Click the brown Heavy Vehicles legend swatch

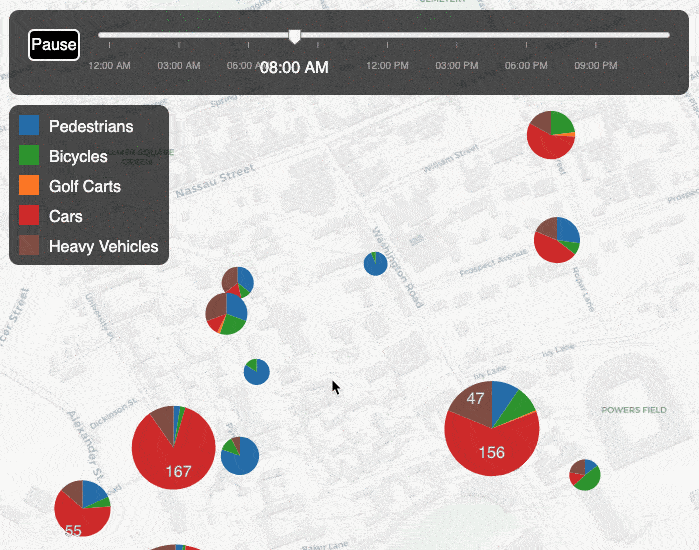[29, 245]
